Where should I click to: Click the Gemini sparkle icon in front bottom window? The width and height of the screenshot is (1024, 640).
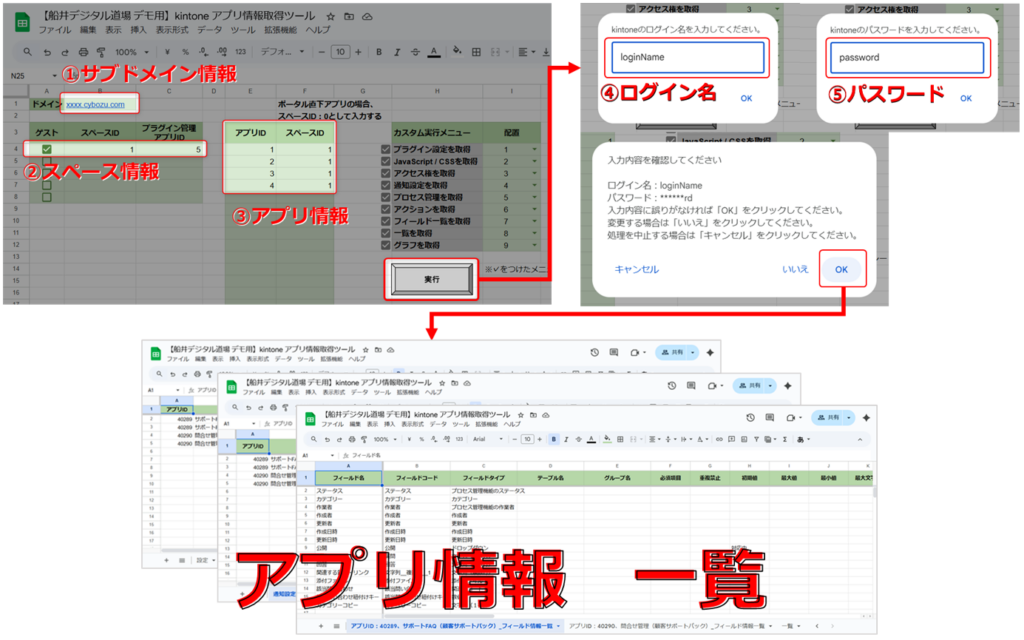point(868,417)
